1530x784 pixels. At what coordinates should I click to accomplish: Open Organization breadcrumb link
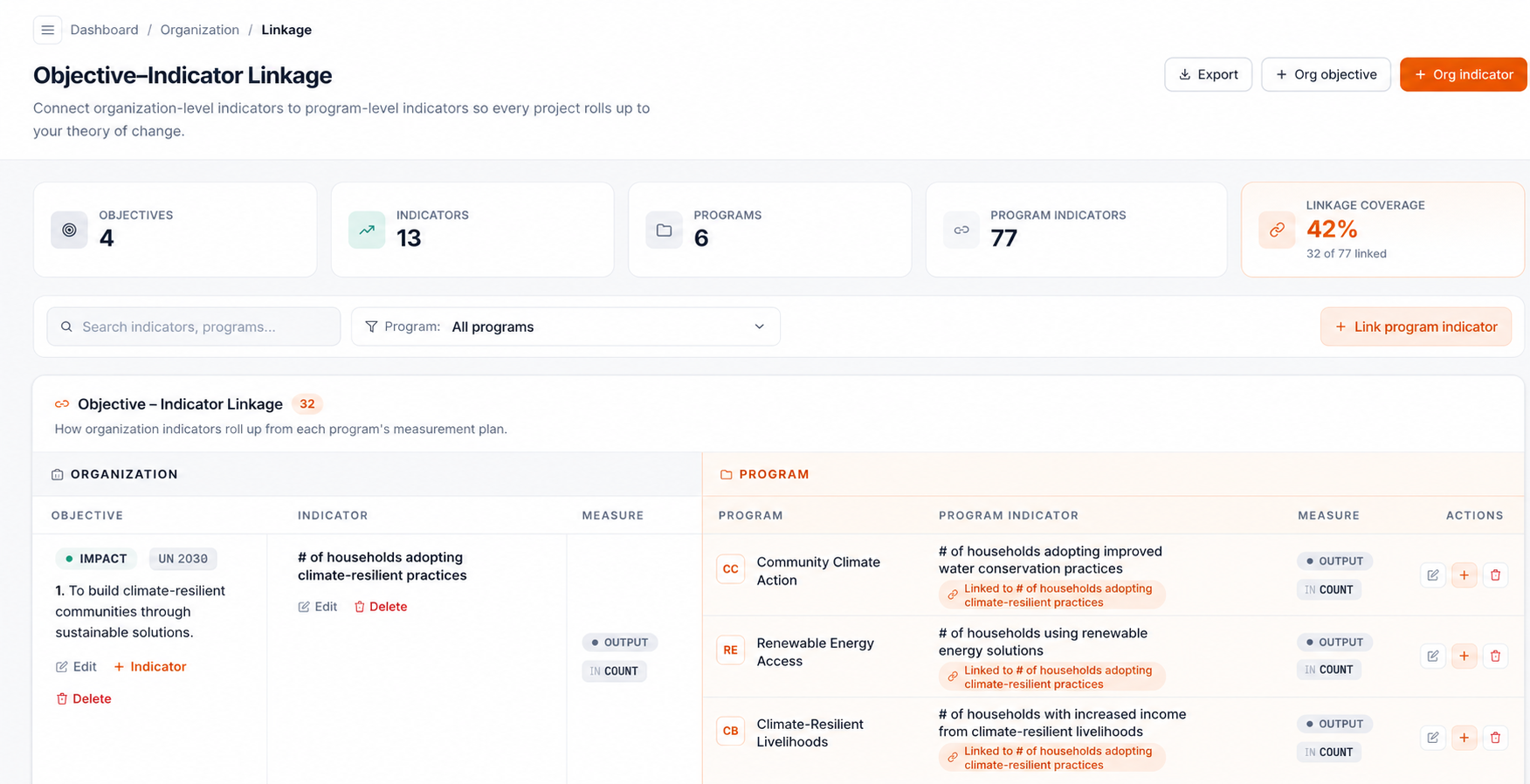pyautogui.click(x=199, y=30)
